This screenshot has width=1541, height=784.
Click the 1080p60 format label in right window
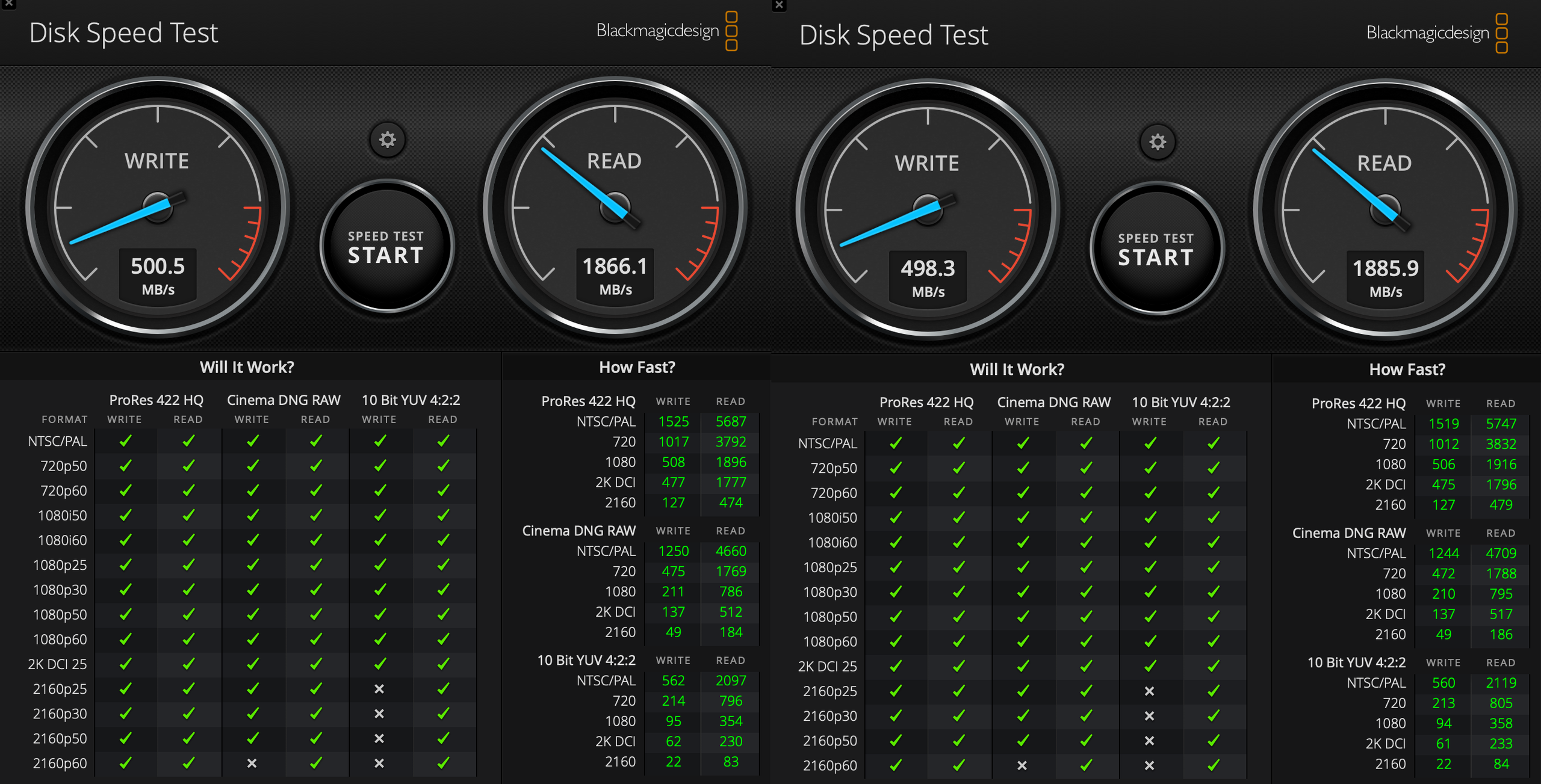(830, 642)
